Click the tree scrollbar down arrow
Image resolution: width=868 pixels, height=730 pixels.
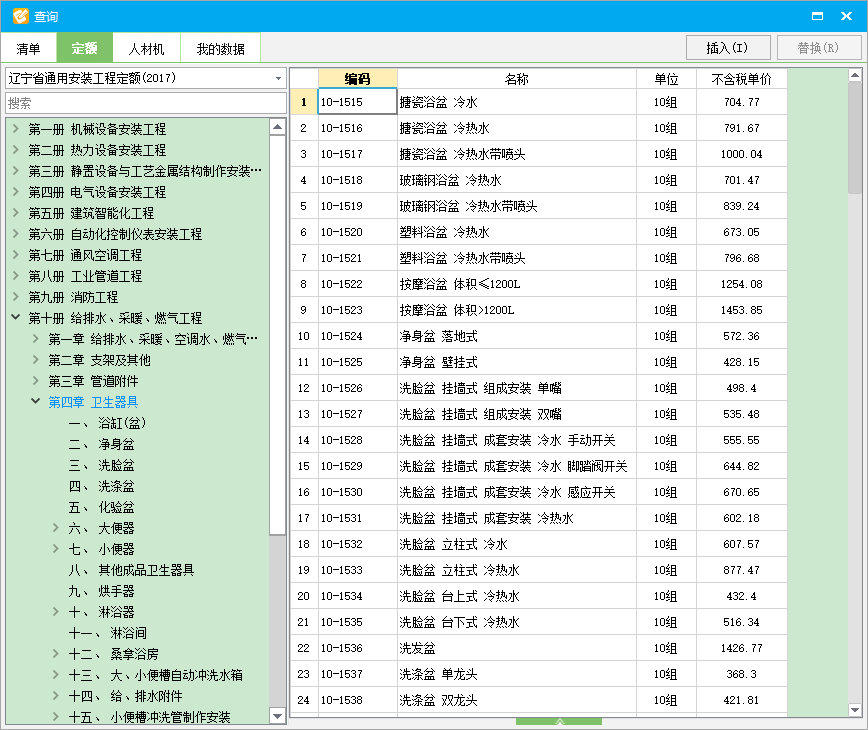click(x=277, y=715)
